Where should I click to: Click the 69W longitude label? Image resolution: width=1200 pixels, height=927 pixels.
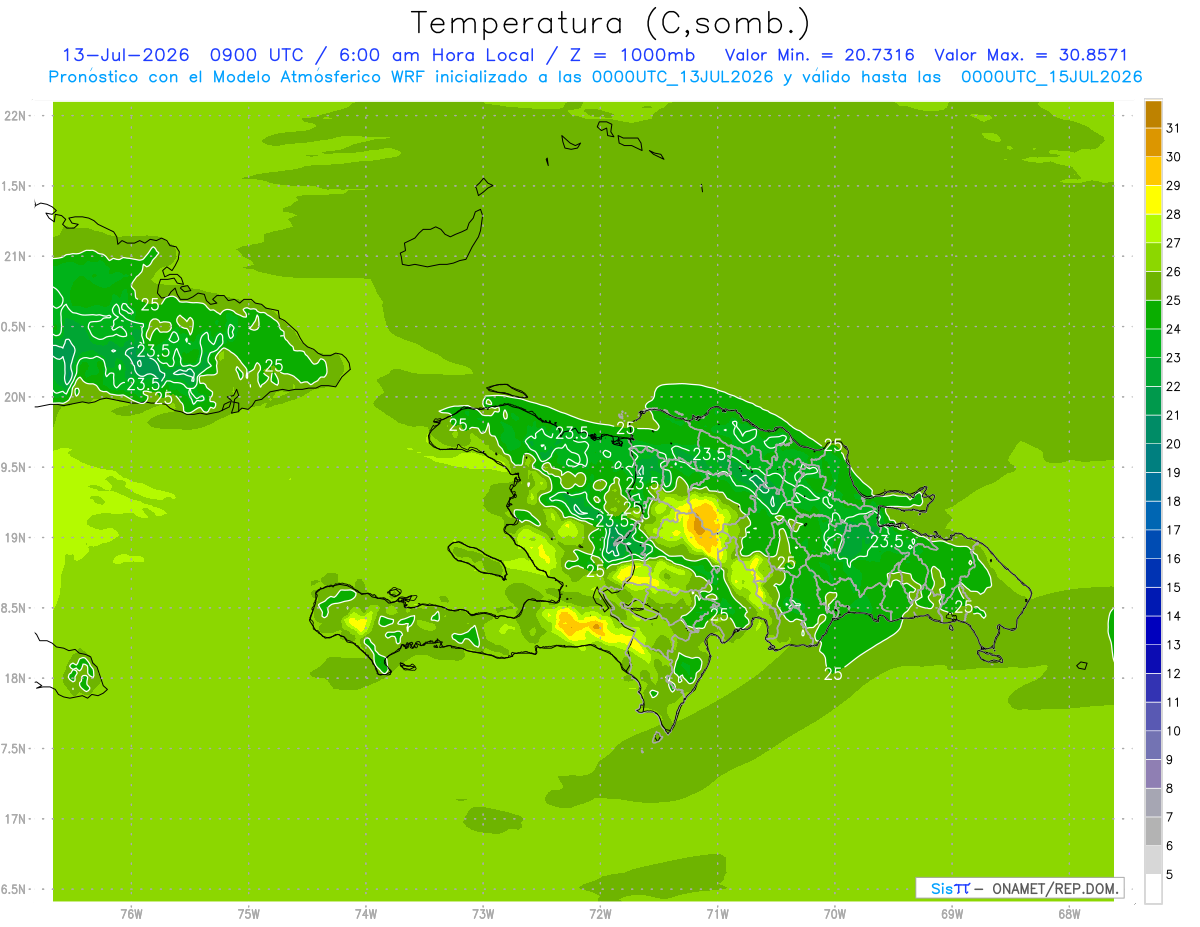[952, 913]
